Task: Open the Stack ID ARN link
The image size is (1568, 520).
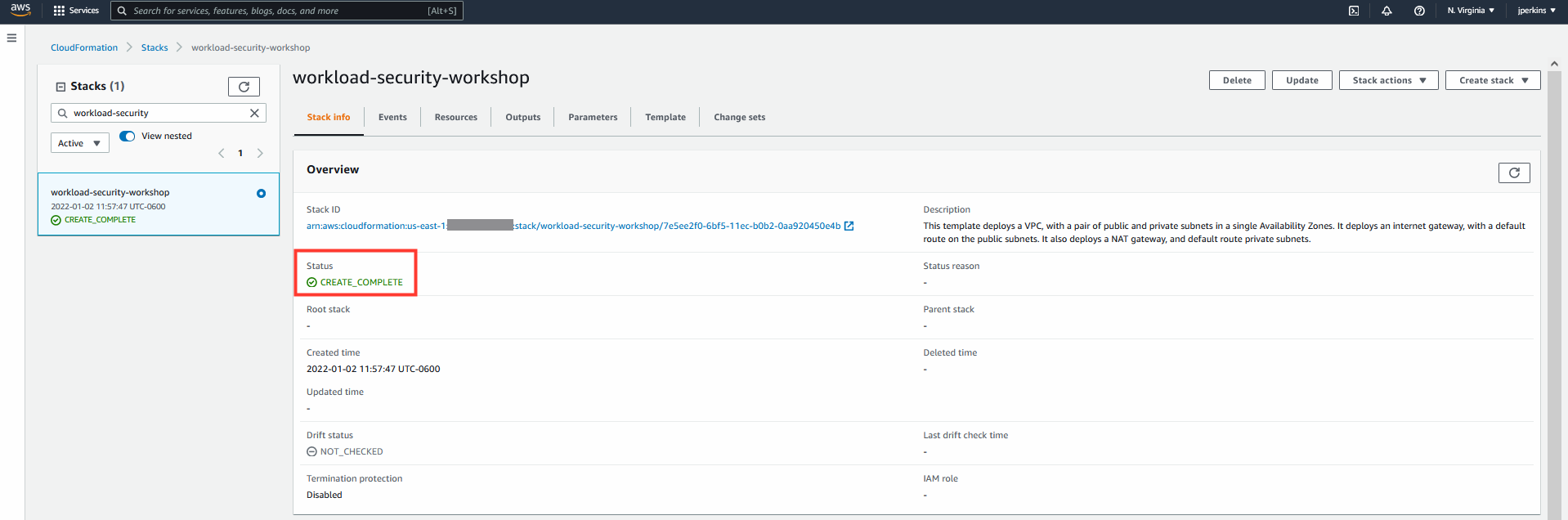Action: click(x=573, y=226)
